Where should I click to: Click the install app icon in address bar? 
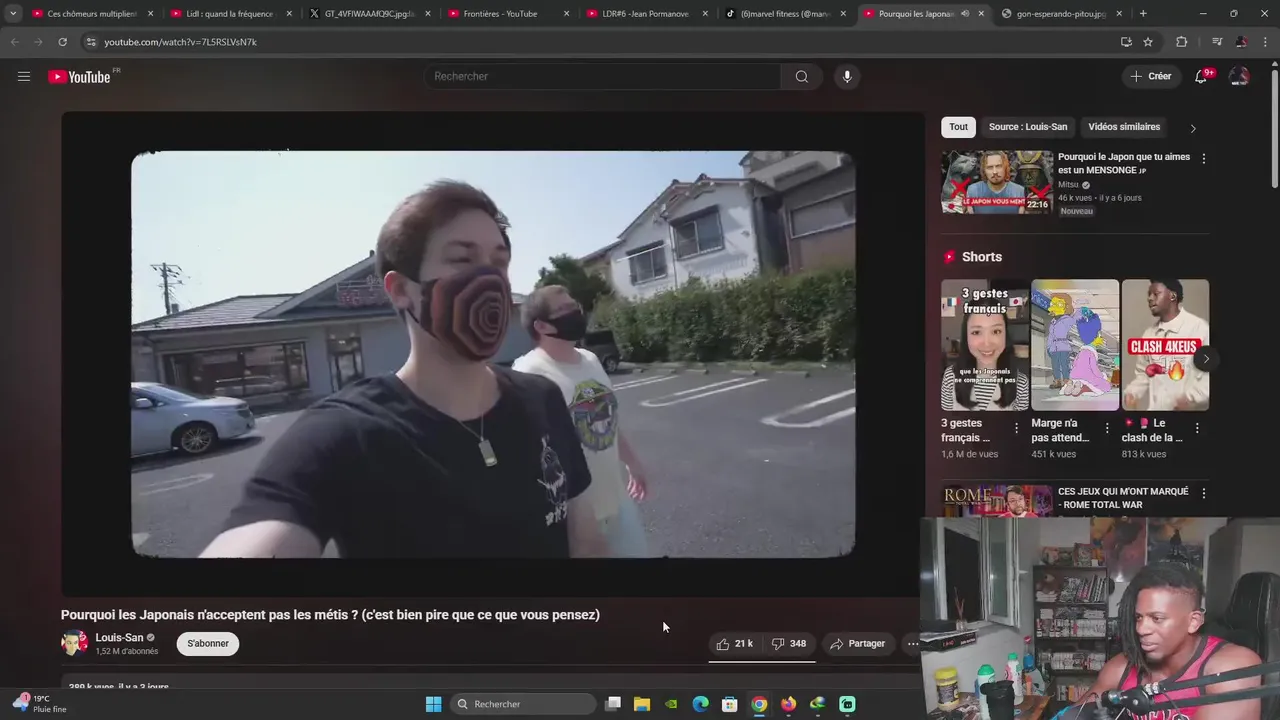[x=1126, y=42]
